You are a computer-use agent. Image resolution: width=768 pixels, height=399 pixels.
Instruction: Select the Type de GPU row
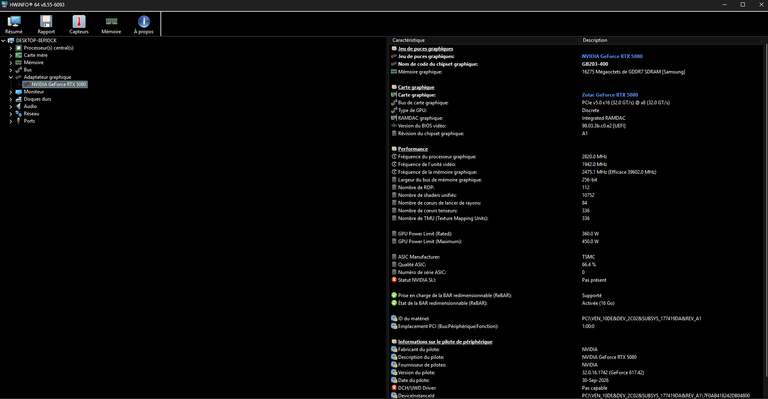pos(576,111)
